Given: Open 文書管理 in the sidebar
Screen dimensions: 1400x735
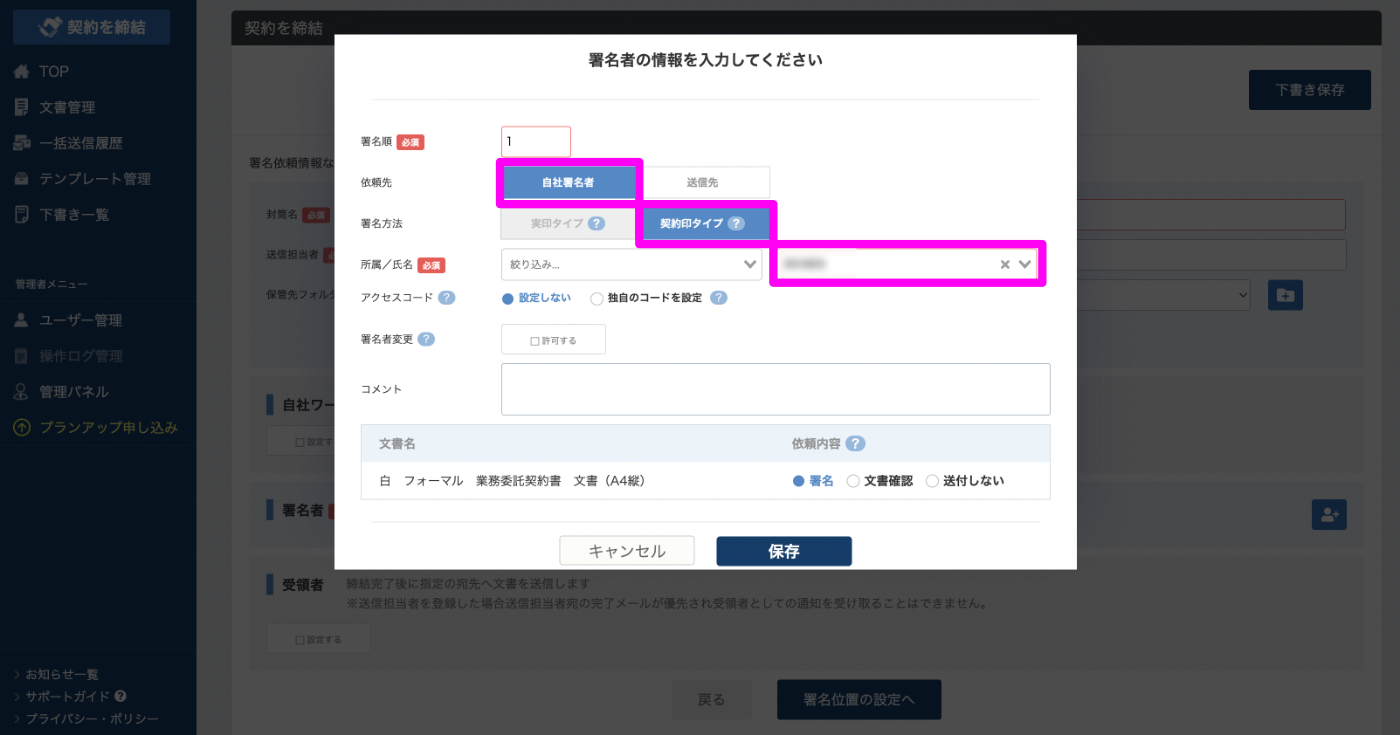Looking at the screenshot, I should point(67,107).
